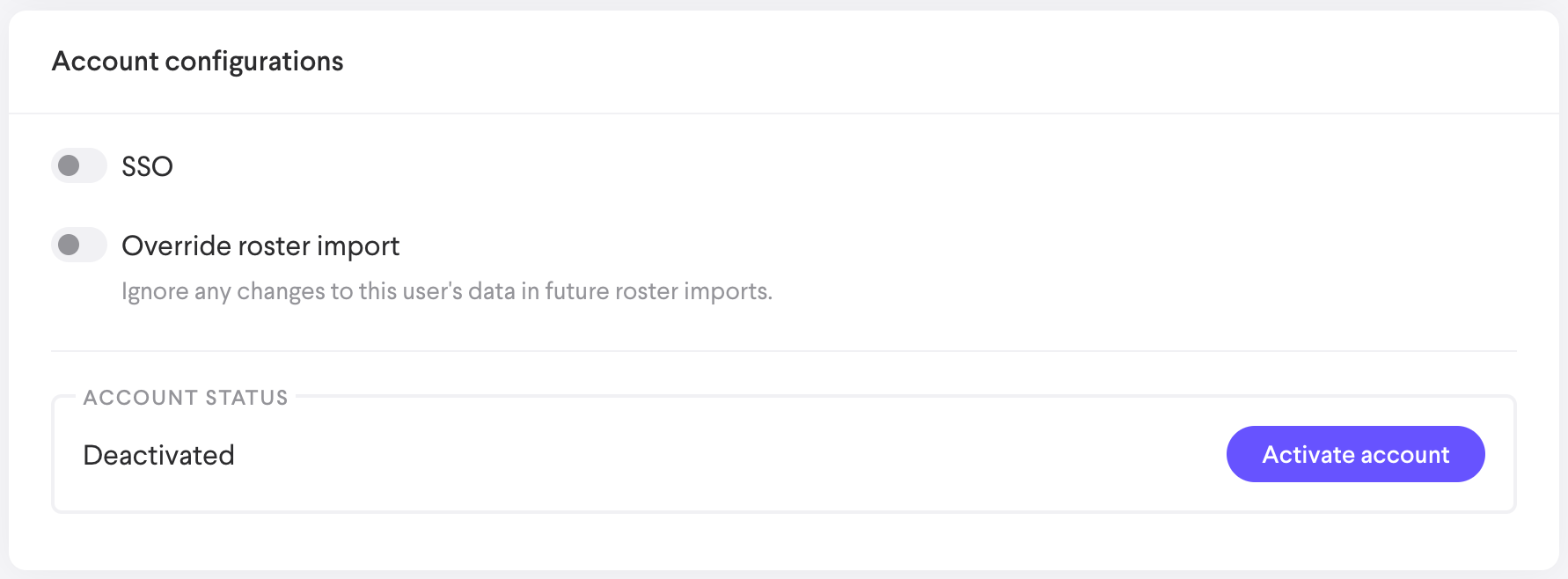Screen dimensions: 1568x579
Task: Flip the first configuration toggle on
Action: pyautogui.click(x=78, y=166)
